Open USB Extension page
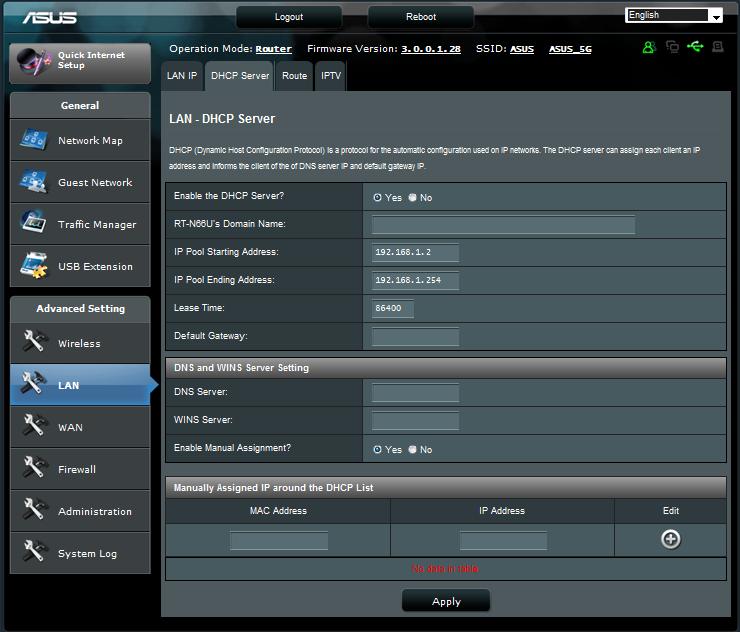 point(80,266)
